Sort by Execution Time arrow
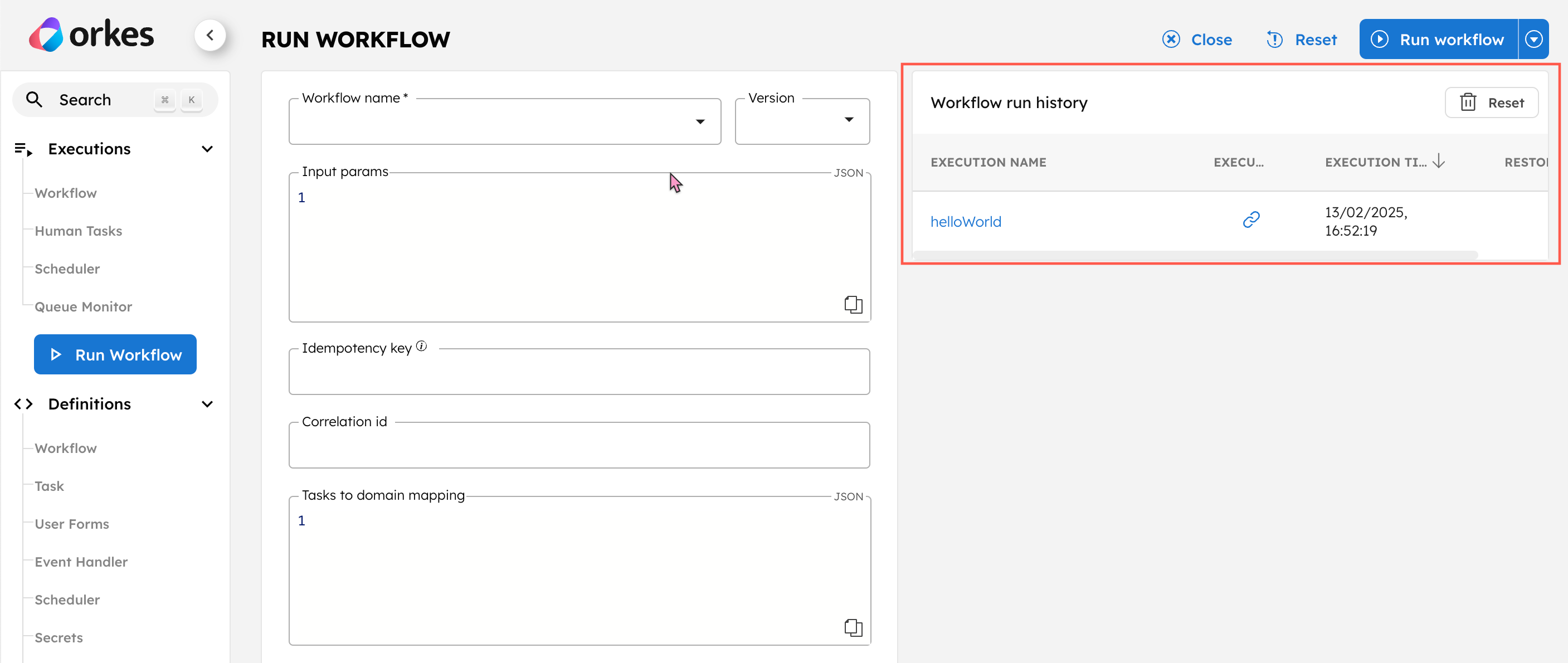The width and height of the screenshot is (1568, 663). point(1438,162)
